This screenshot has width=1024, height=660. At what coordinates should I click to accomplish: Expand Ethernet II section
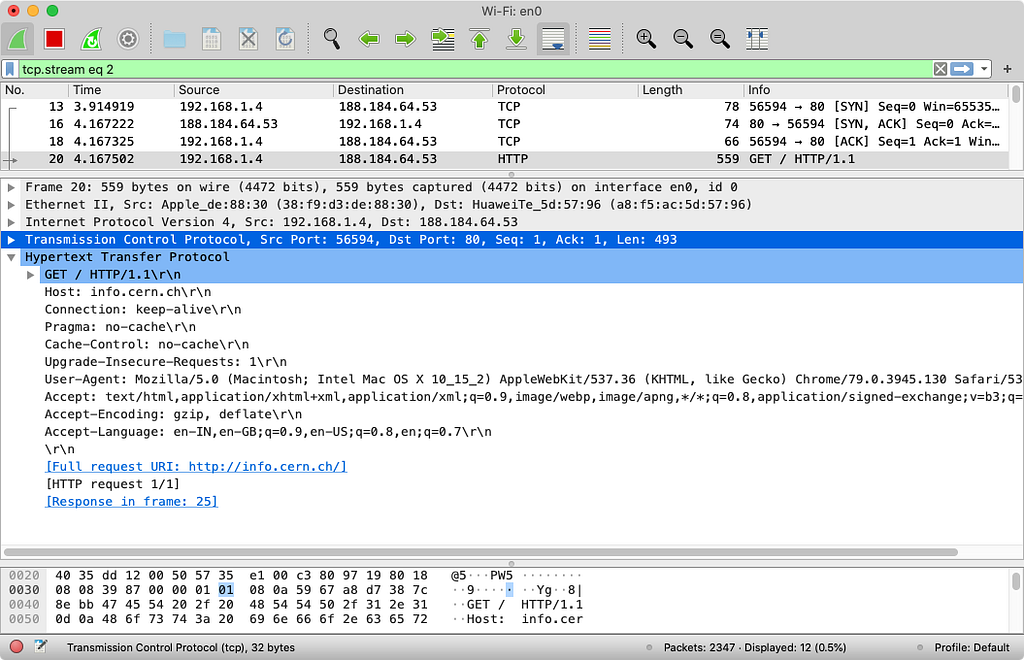11,205
